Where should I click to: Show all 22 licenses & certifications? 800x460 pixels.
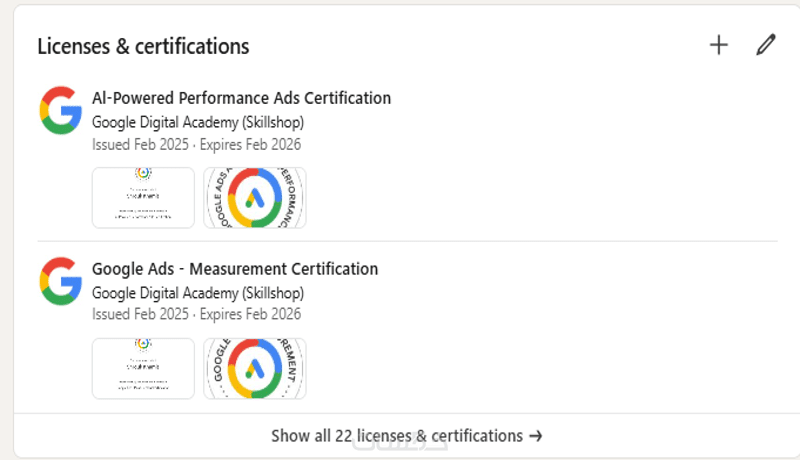[397, 436]
